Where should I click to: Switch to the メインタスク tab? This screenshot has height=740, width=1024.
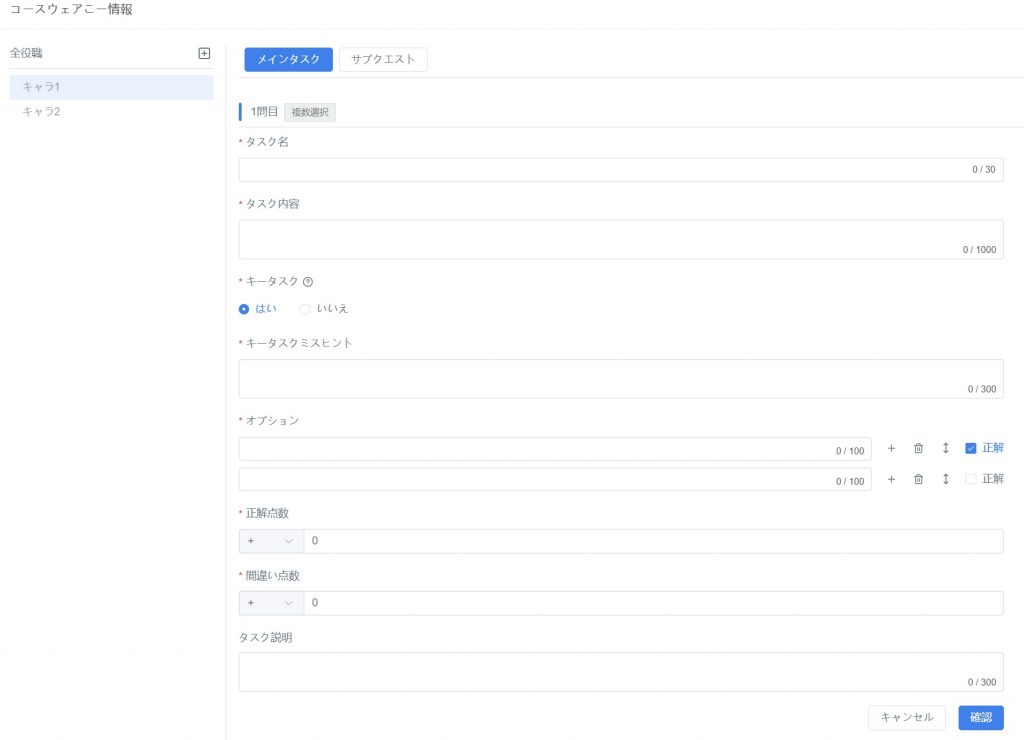tap(288, 60)
